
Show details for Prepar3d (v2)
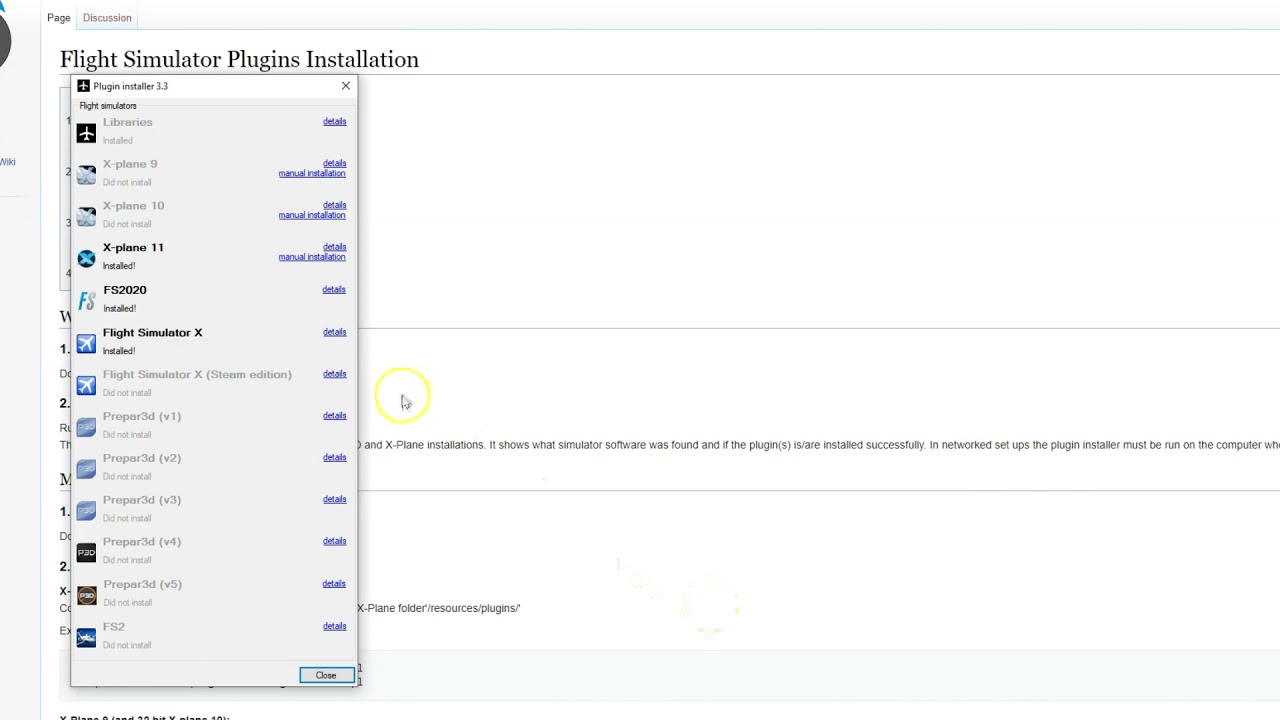coord(334,458)
